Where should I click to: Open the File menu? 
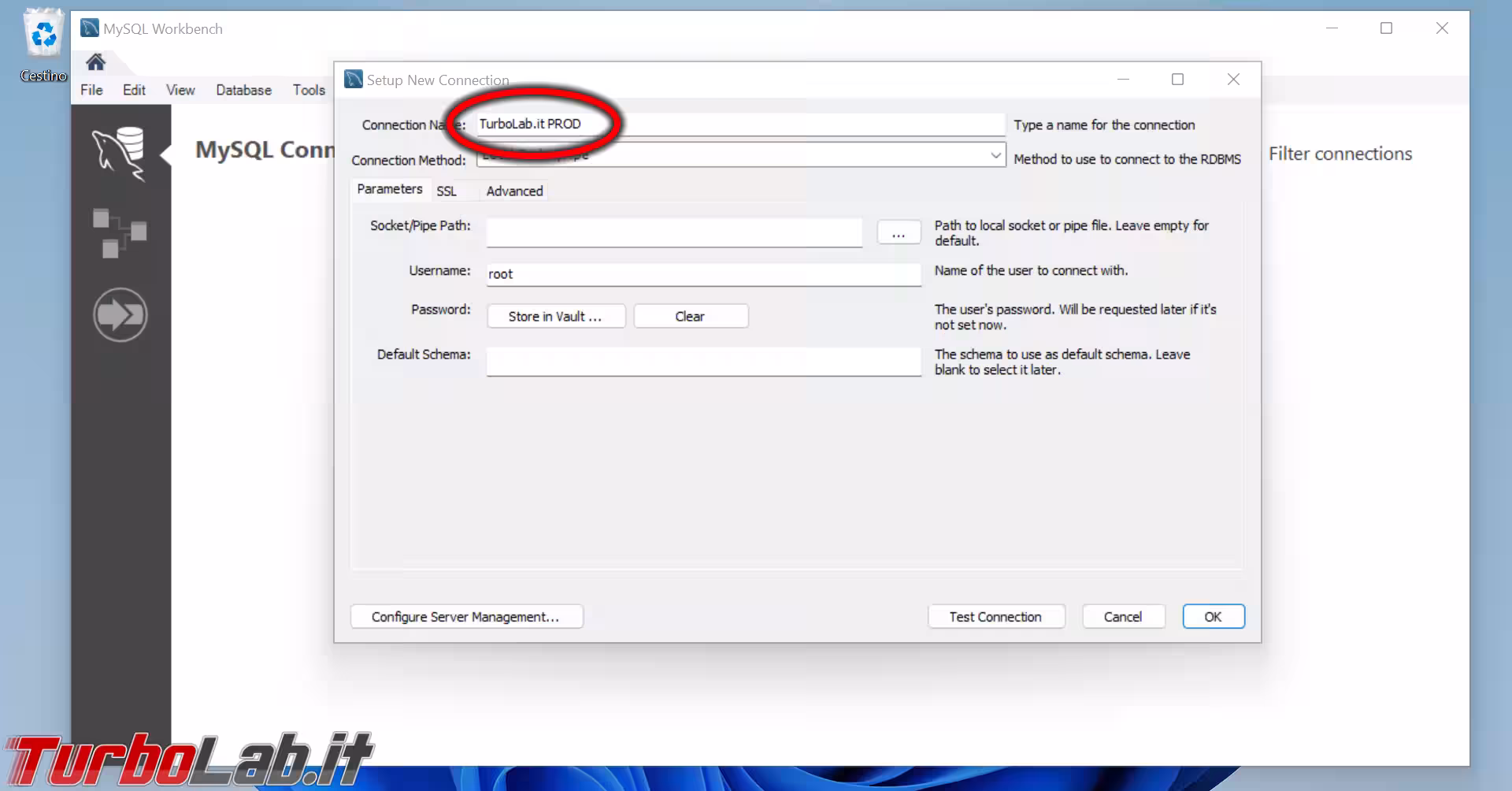(x=91, y=90)
